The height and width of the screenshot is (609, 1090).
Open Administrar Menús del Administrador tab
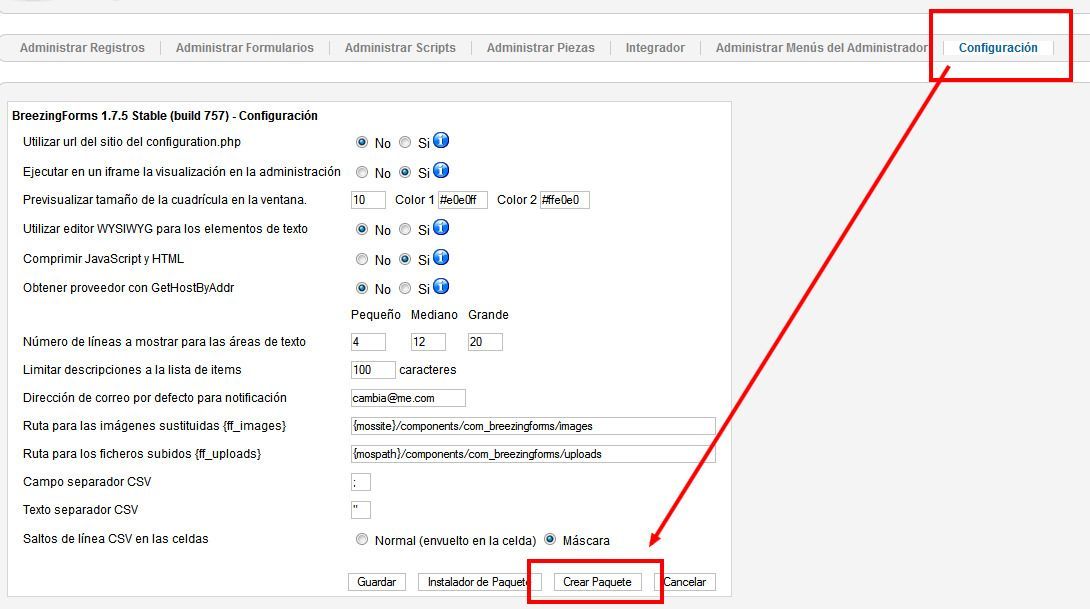(822, 47)
